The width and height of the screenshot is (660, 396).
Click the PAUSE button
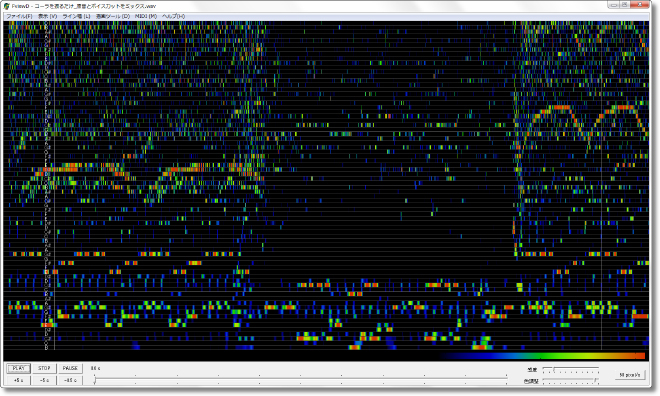70,368
